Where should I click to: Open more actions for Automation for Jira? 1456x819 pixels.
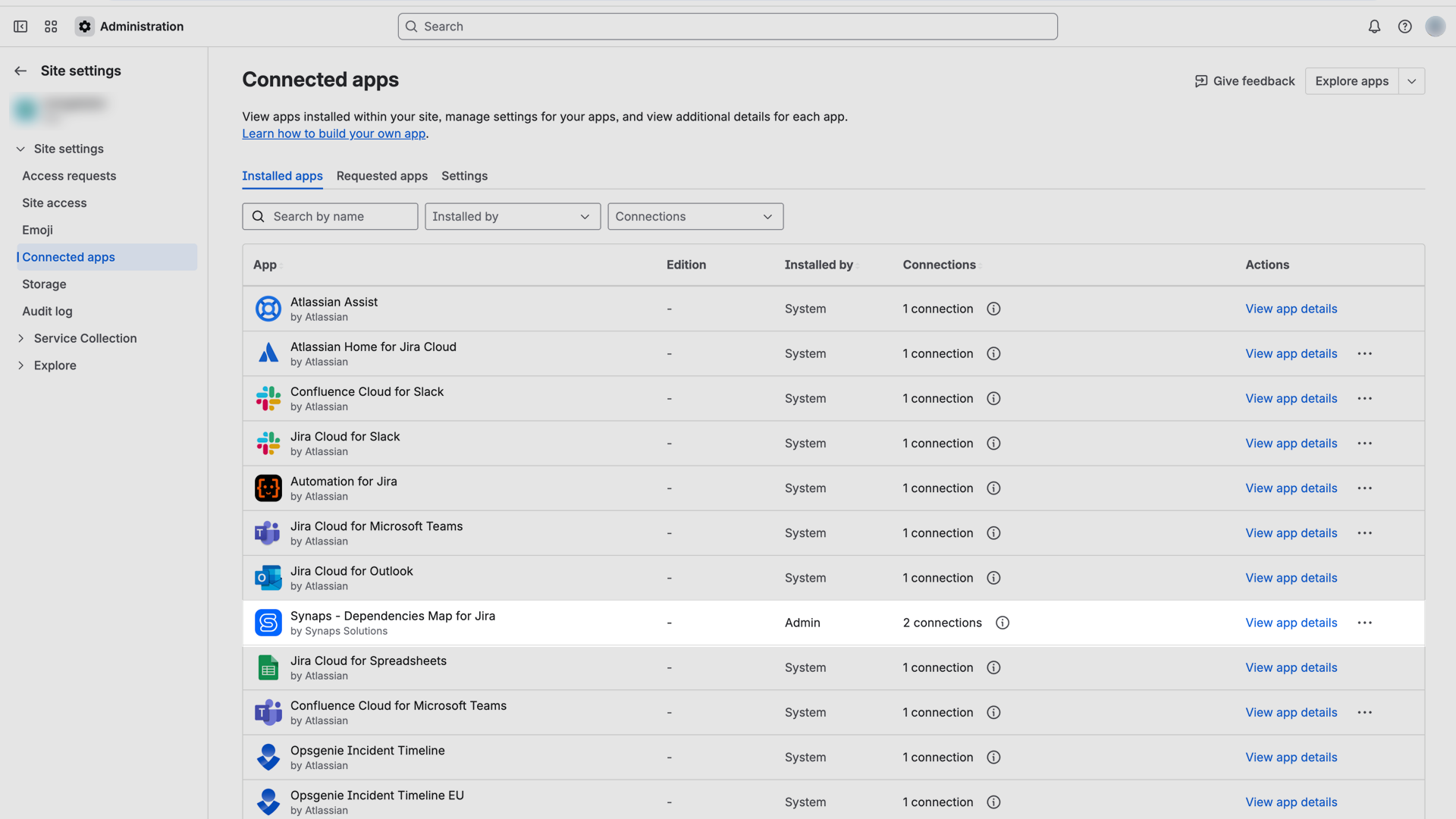click(1364, 488)
